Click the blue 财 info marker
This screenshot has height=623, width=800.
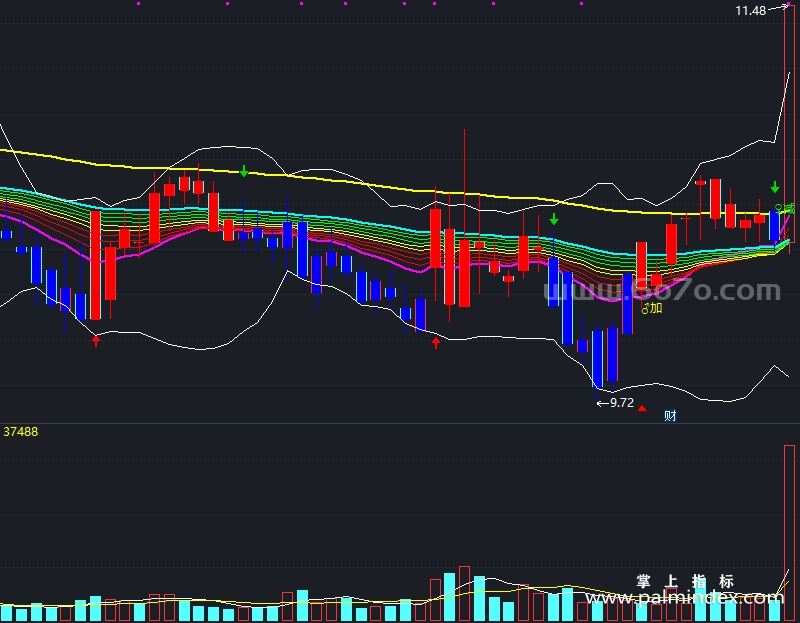click(x=670, y=416)
